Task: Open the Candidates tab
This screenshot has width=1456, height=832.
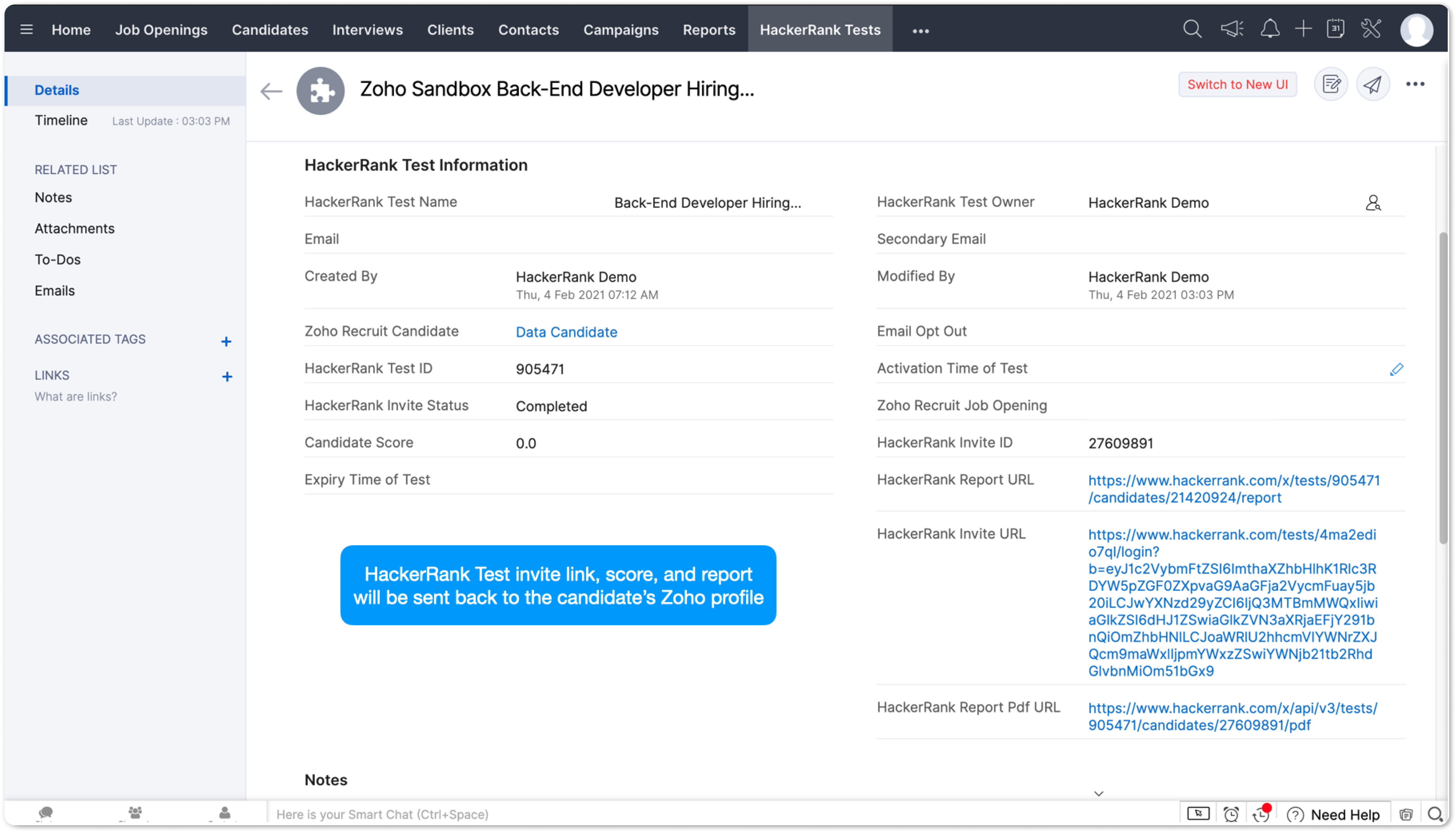Action: pyautogui.click(x=270, y=30)
